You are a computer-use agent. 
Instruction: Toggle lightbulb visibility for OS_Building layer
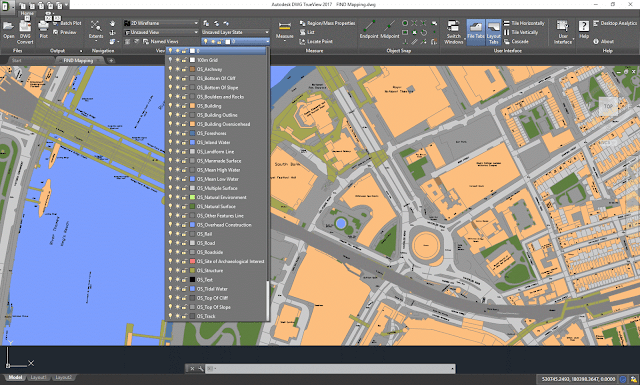(x=171, y=106)
